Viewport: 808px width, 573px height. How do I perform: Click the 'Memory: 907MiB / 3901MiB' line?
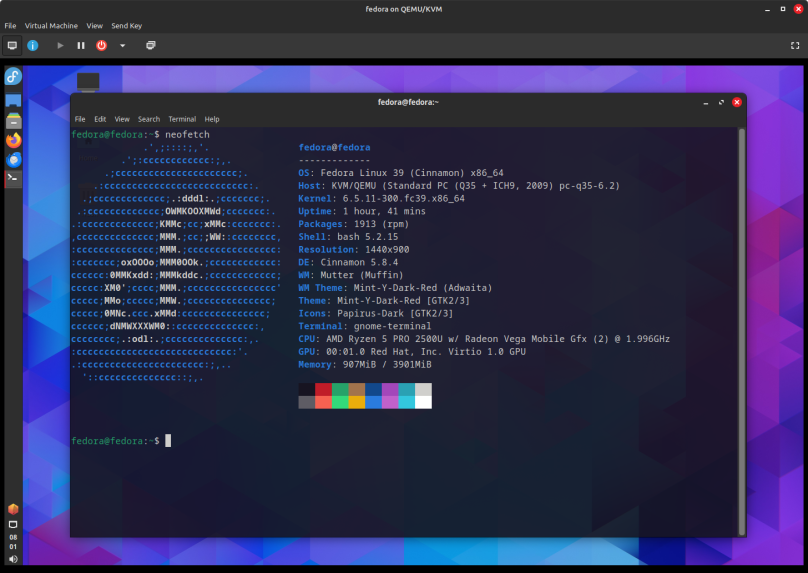click(x=365, y=364)
